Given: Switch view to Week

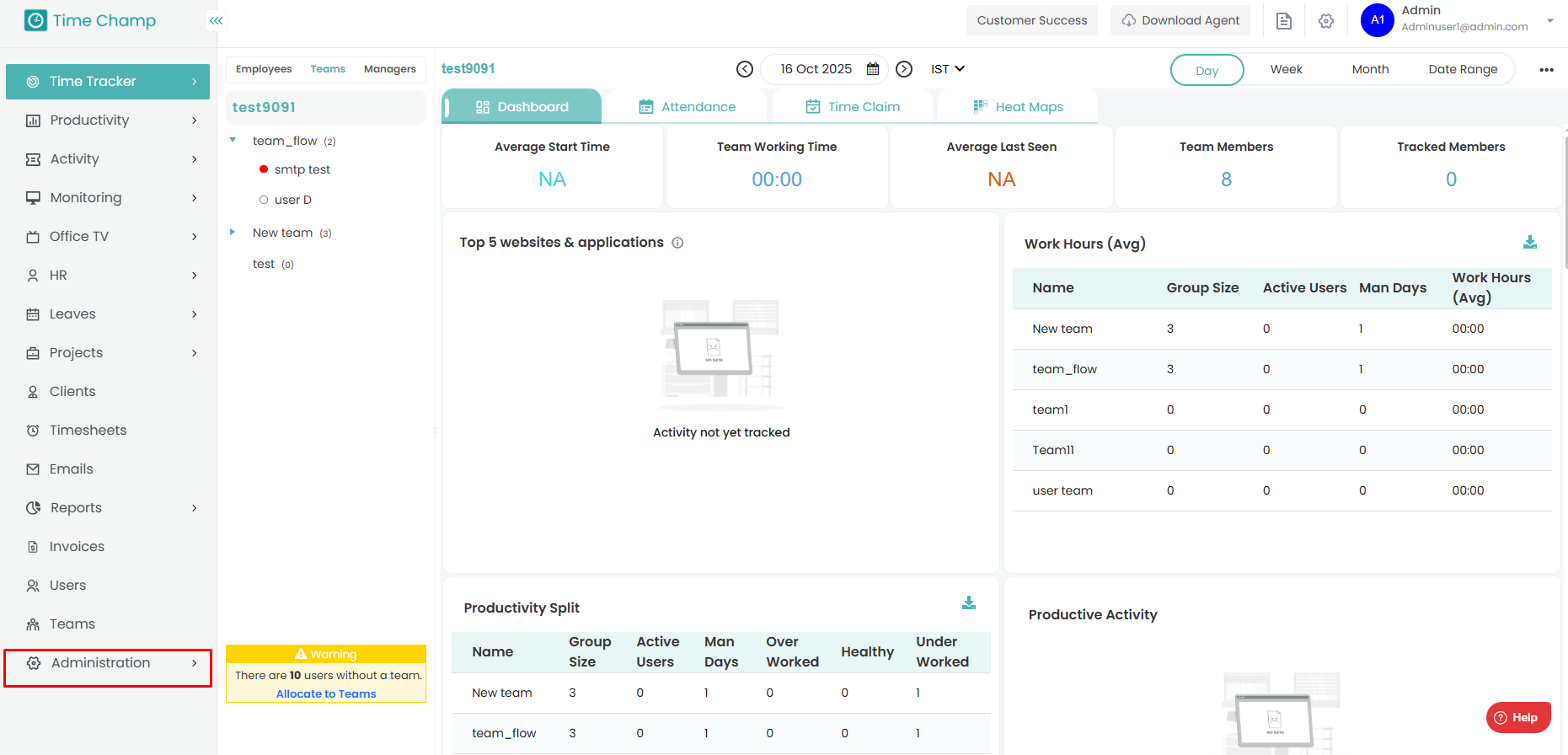Looking at the screenshot, I should tap(1286, 69).
